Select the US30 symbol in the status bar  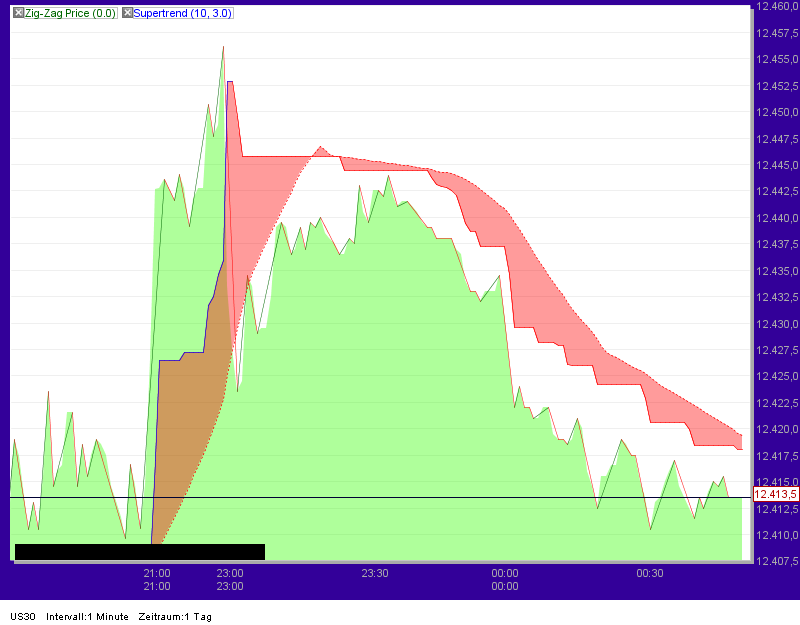tap(22, 617)
